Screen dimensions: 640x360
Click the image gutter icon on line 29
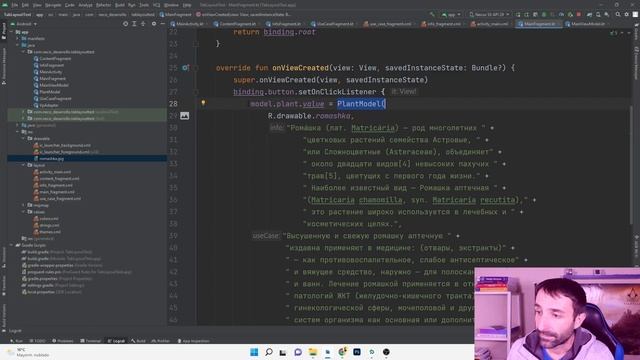coord(184,116)
